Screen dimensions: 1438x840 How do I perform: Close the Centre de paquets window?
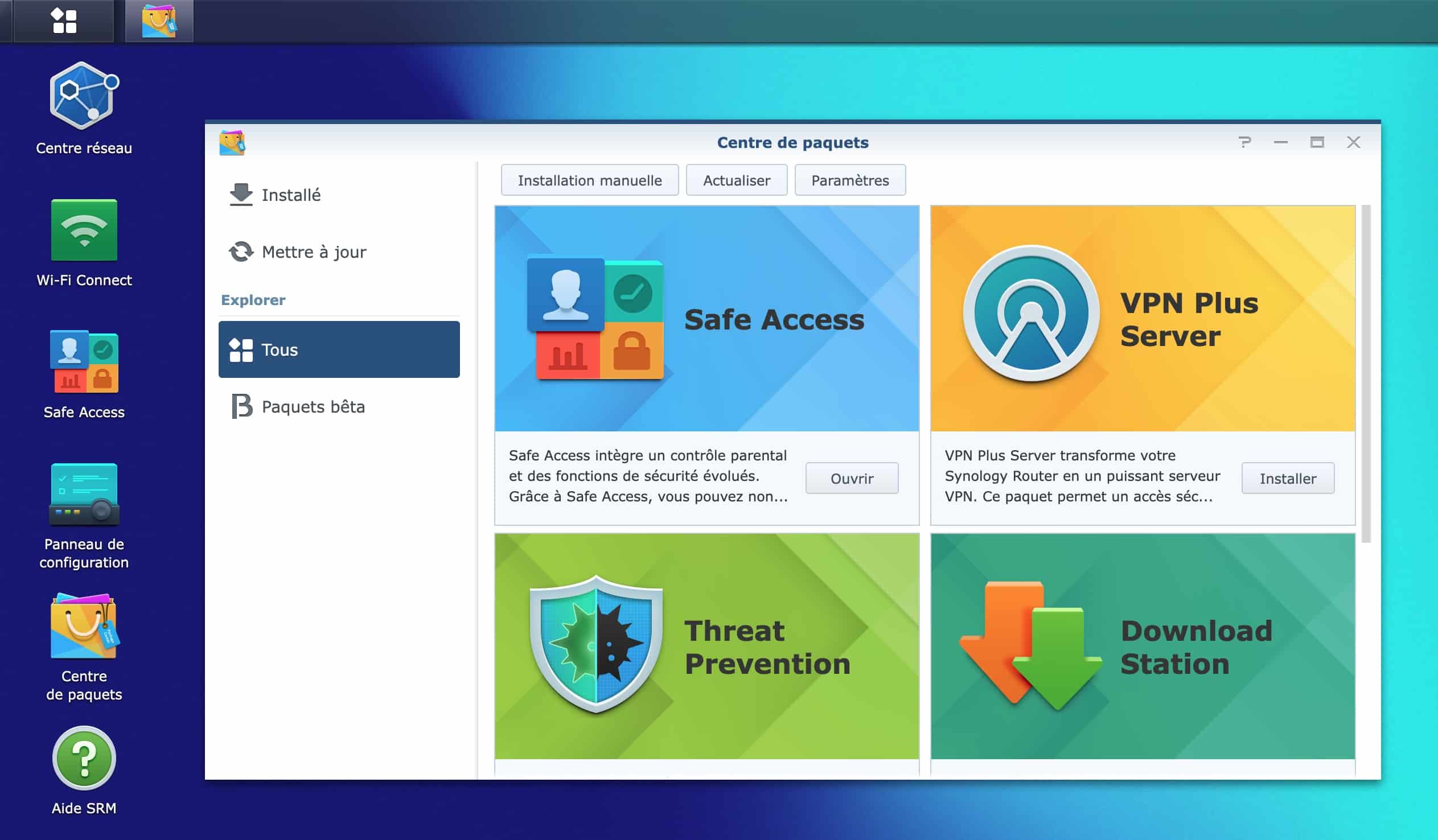point(1353,142)
